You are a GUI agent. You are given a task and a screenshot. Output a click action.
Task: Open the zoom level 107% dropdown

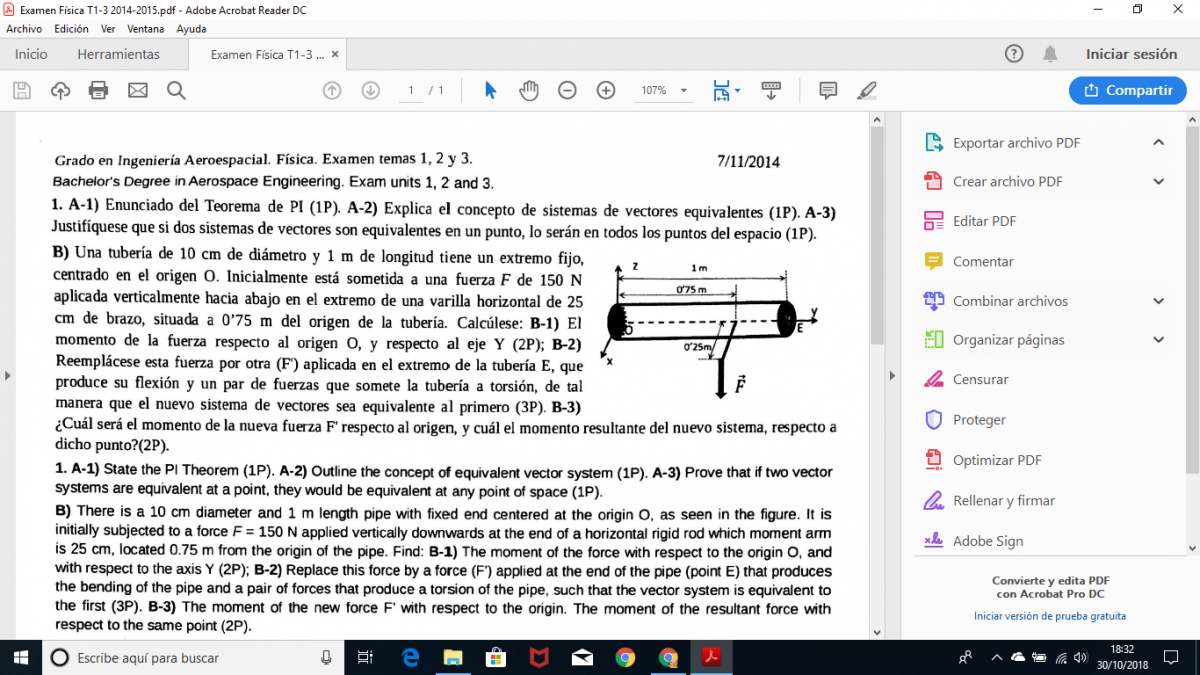point(664,91)
